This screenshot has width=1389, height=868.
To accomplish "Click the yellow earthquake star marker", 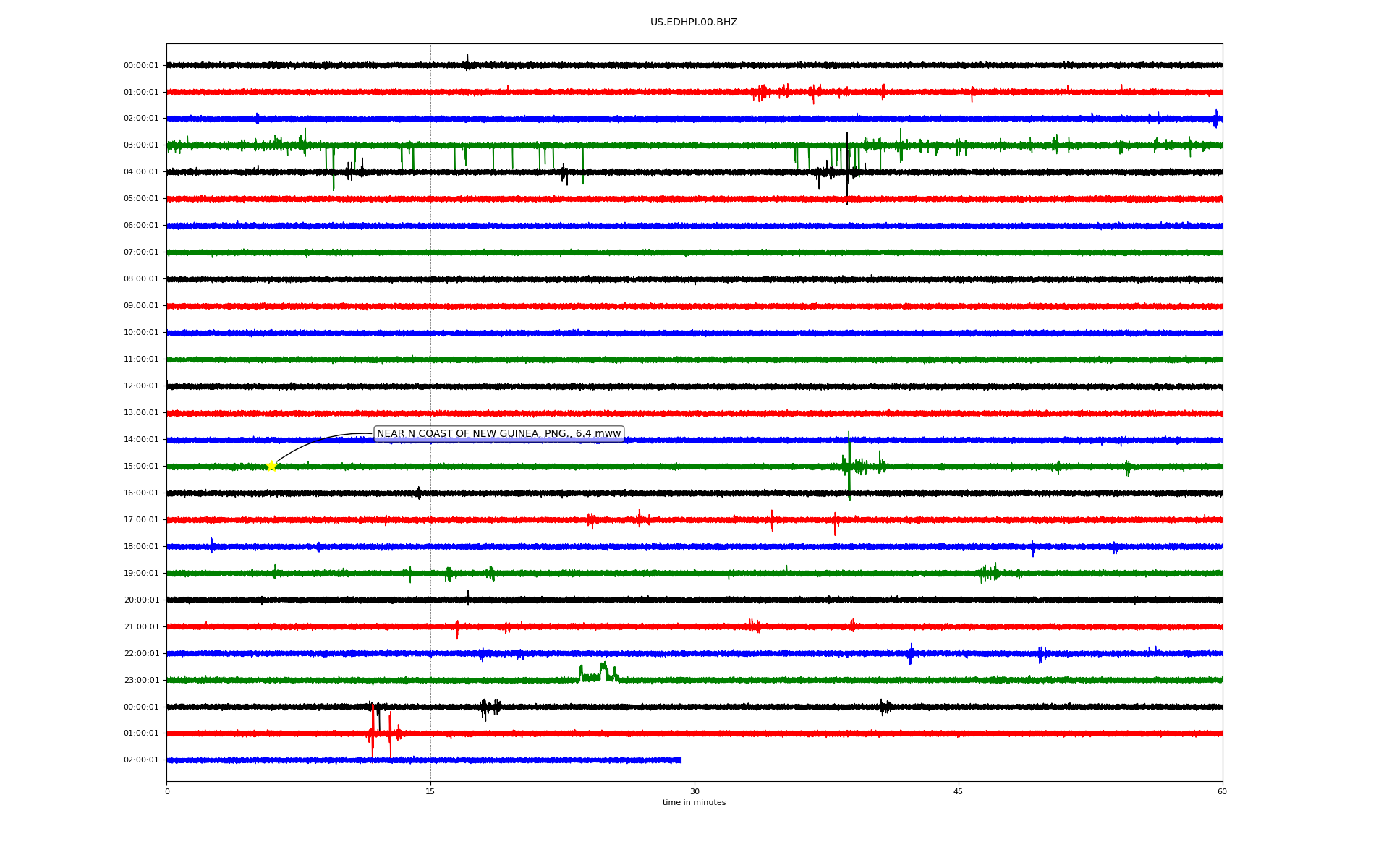I will point(271,466).
